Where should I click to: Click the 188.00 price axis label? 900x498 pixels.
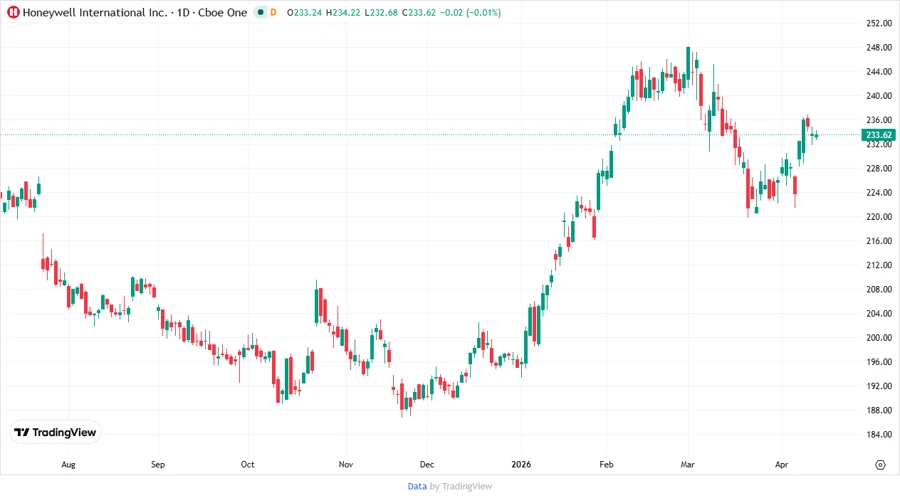[879, 410]
